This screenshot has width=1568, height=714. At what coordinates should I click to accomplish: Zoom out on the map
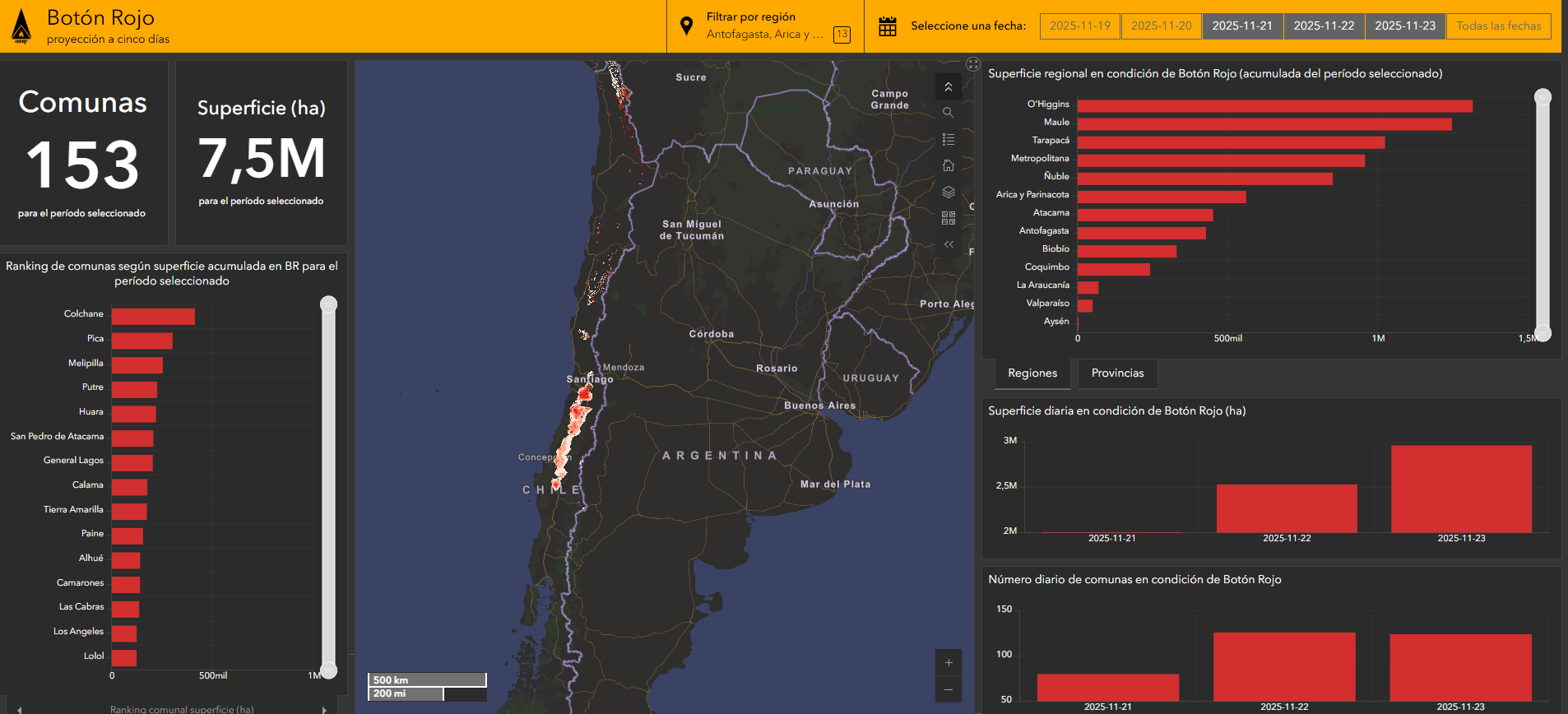949,689
